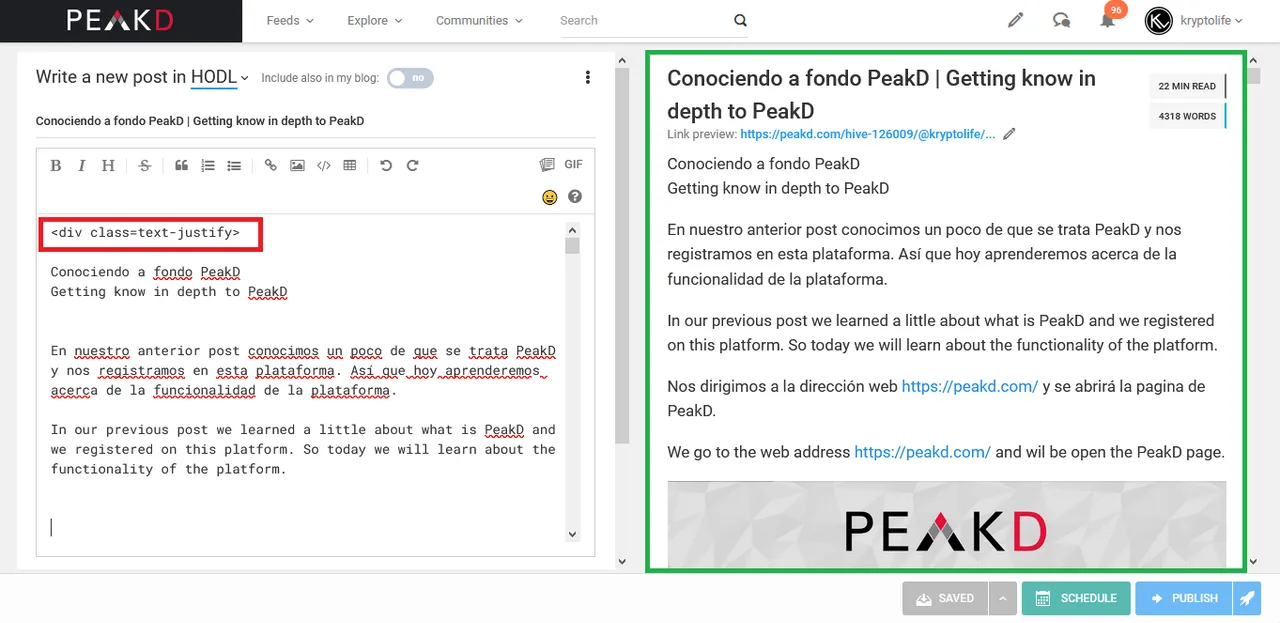Click the pencil compose icon in header
1280x623 pixels.
pos(1016,20)
